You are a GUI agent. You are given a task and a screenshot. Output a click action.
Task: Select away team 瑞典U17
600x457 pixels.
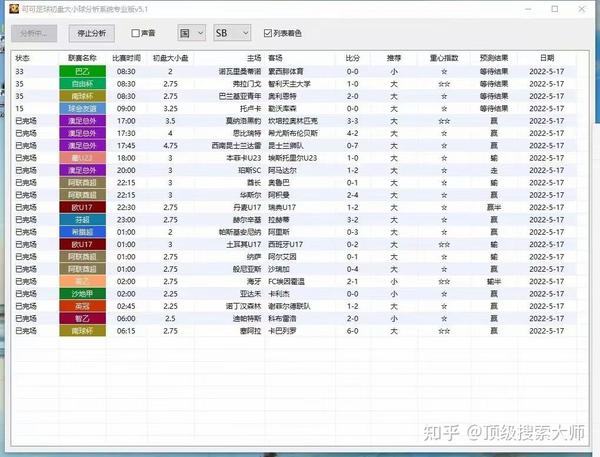(x=282, y=207)
